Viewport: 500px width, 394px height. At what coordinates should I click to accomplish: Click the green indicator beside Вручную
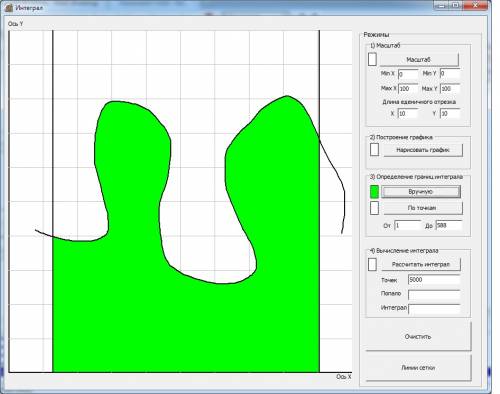coord(374,192)
